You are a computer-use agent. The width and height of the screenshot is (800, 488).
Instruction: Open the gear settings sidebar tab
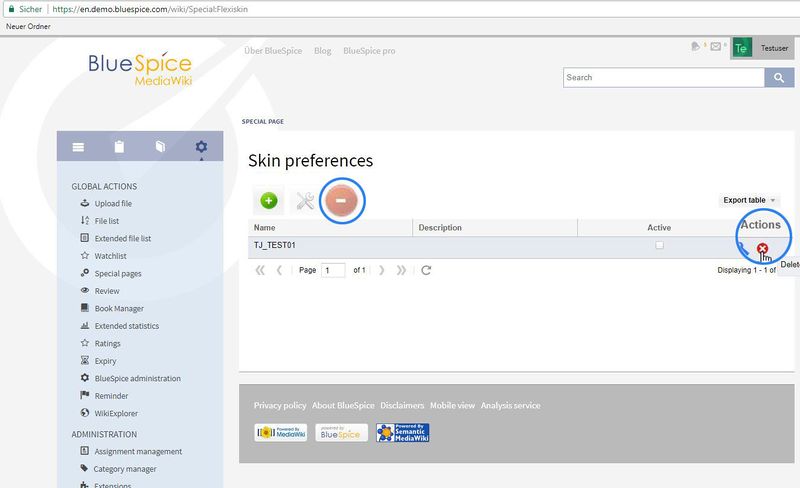[201, 147]
